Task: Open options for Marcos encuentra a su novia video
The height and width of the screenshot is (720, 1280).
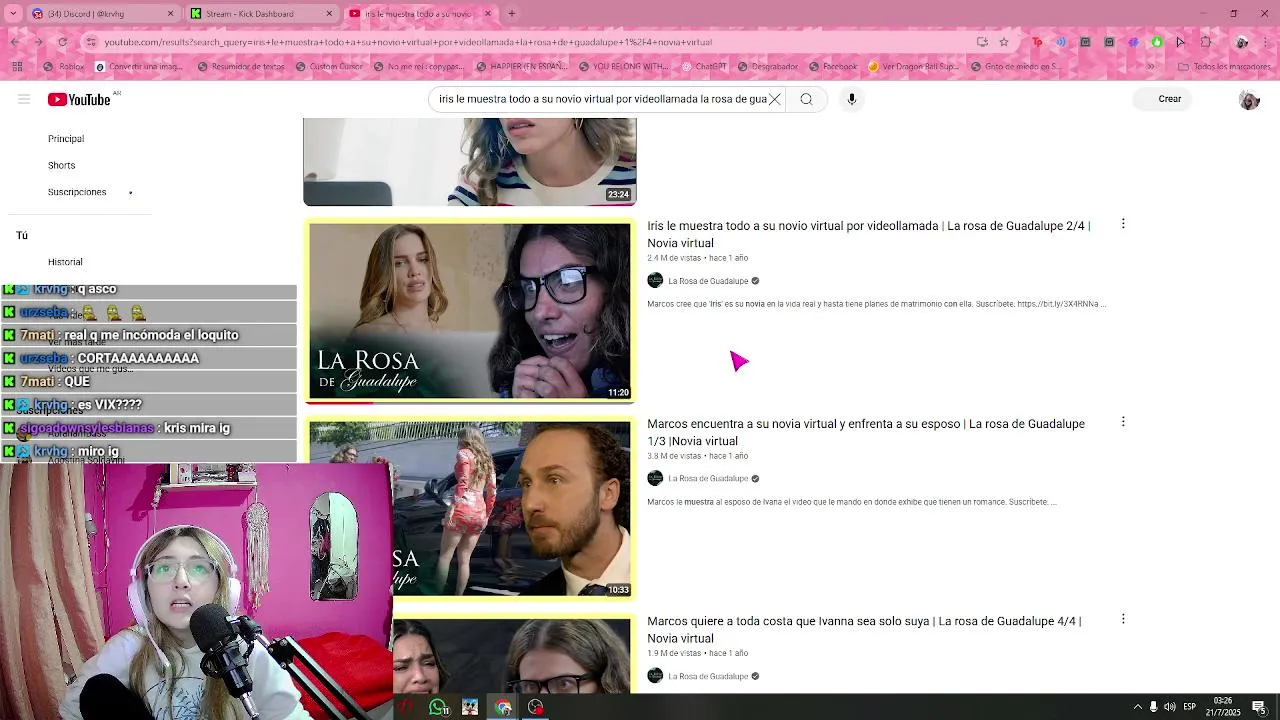Action: [1123, 422]
